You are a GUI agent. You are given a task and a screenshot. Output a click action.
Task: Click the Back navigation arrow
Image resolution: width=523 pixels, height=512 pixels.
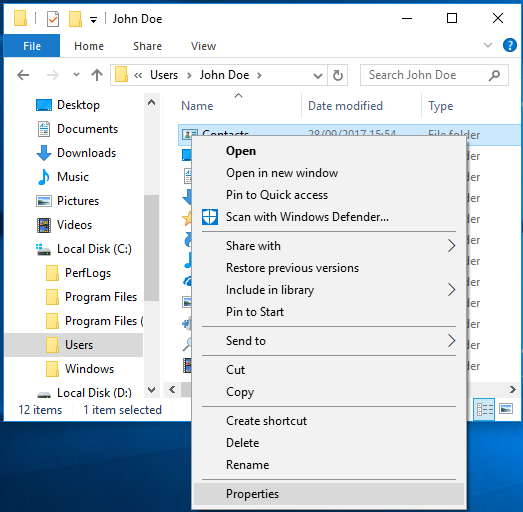(23, 75)
